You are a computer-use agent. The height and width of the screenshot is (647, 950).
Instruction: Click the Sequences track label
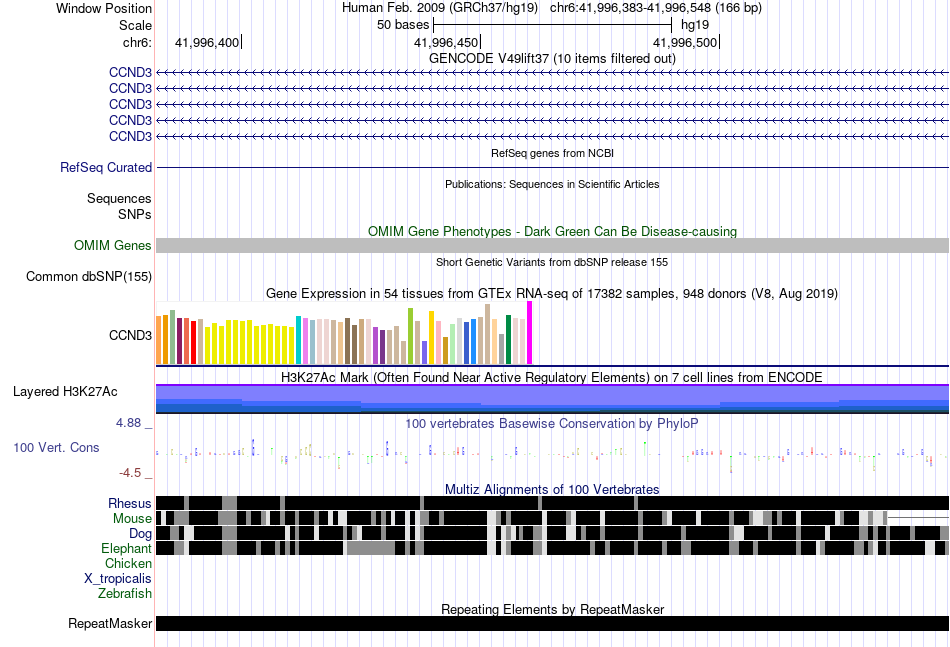pos(119,199)
